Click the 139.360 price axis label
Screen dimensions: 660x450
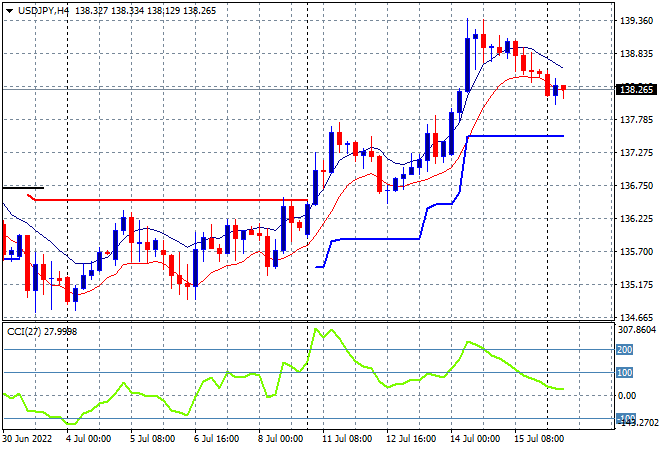pyautogui.click(x=636, y=21)
